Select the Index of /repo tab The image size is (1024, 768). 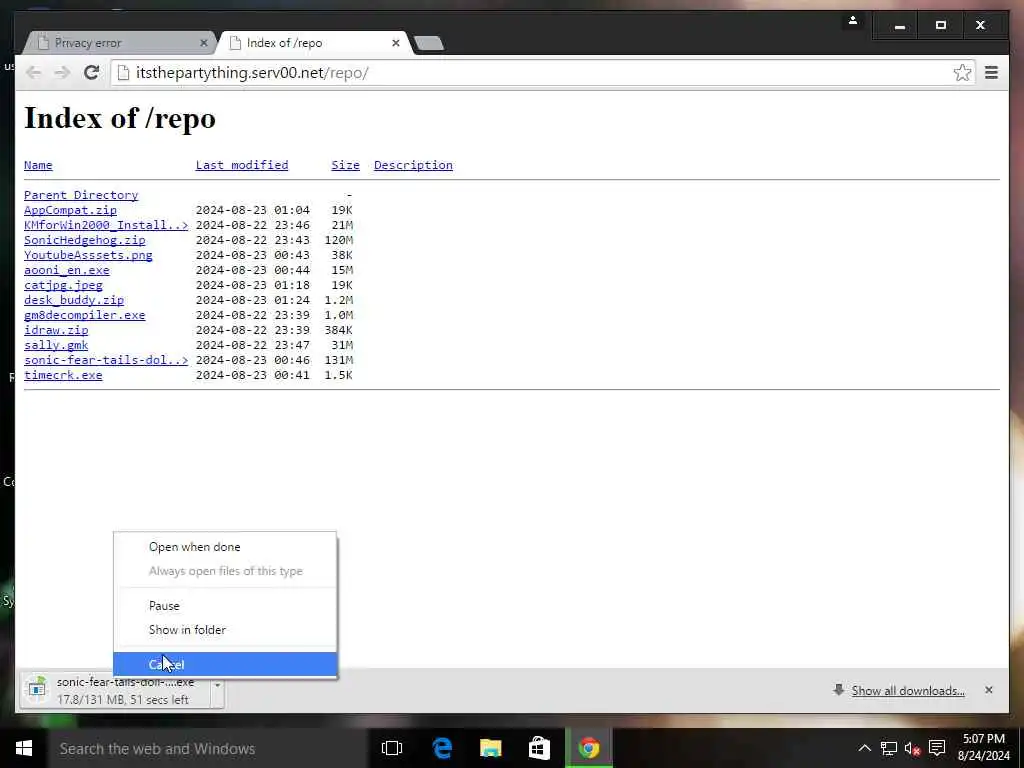(315, 43)
